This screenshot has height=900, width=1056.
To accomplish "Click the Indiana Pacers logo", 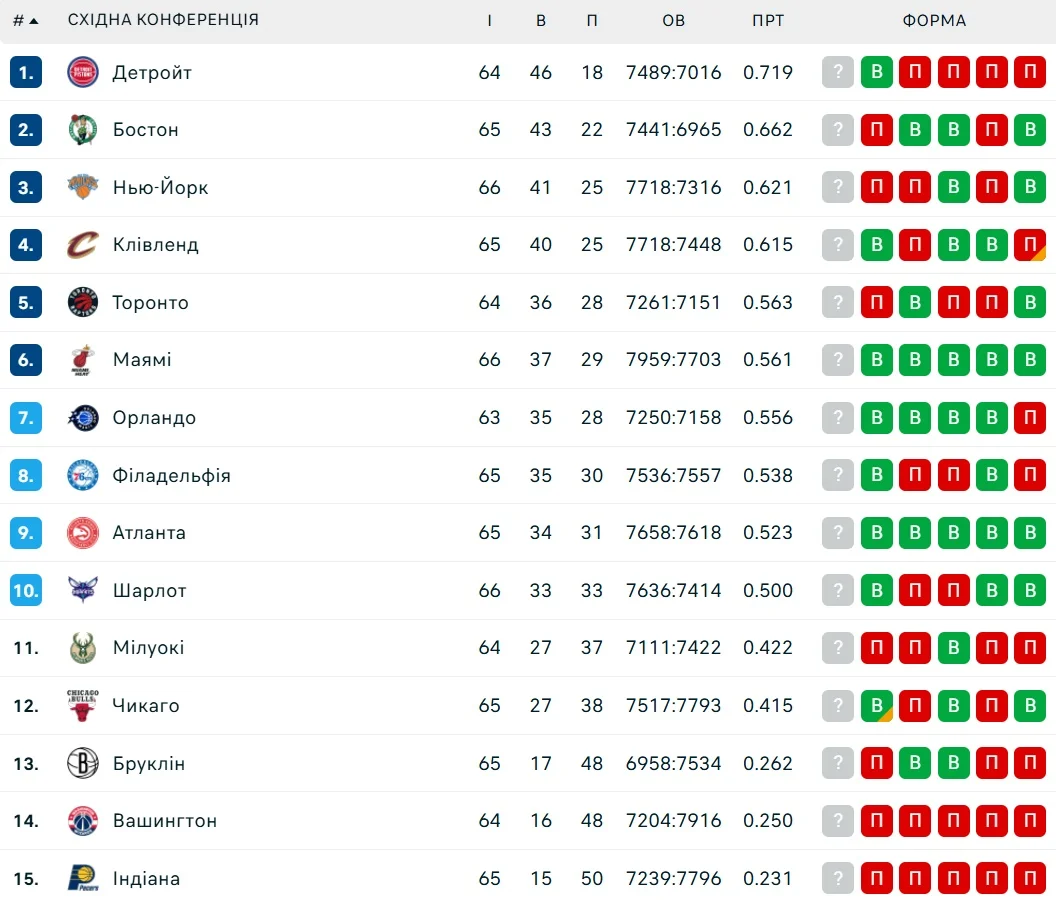I will pos(83,878).
